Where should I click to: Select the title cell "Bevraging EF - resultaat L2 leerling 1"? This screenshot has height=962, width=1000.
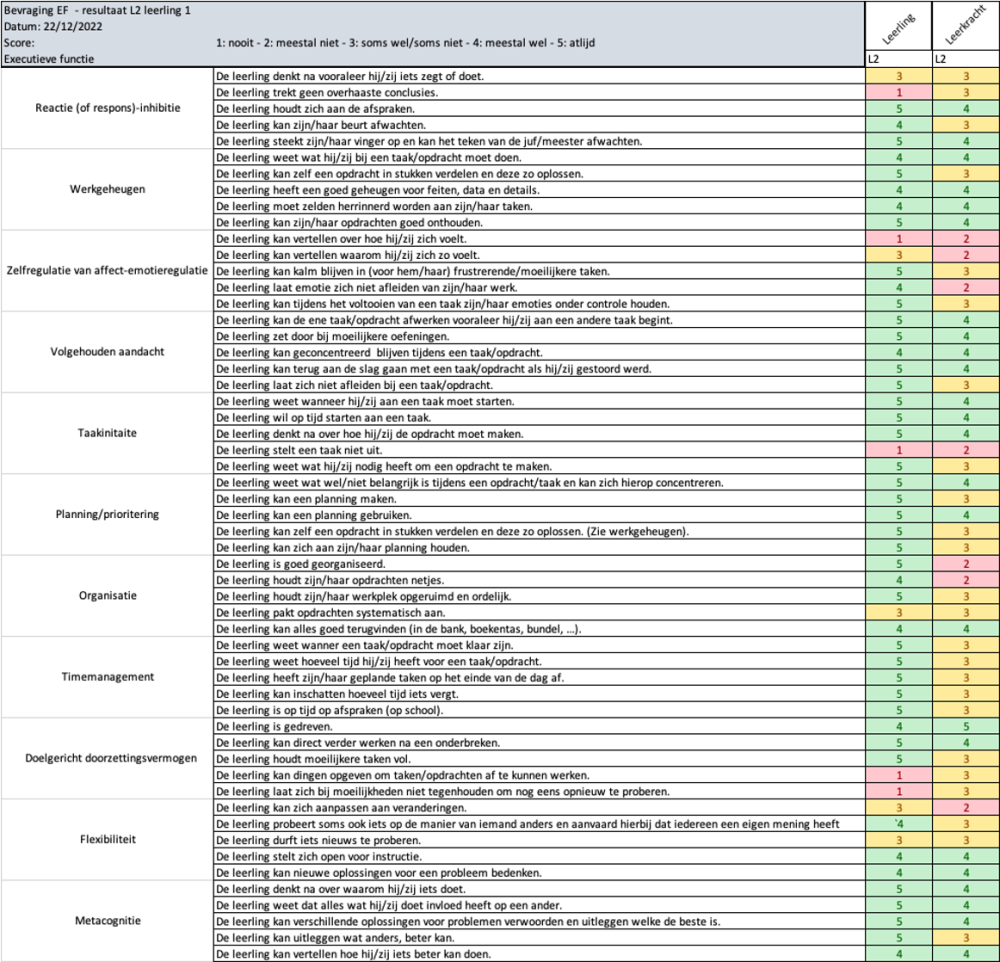point(97,10)
